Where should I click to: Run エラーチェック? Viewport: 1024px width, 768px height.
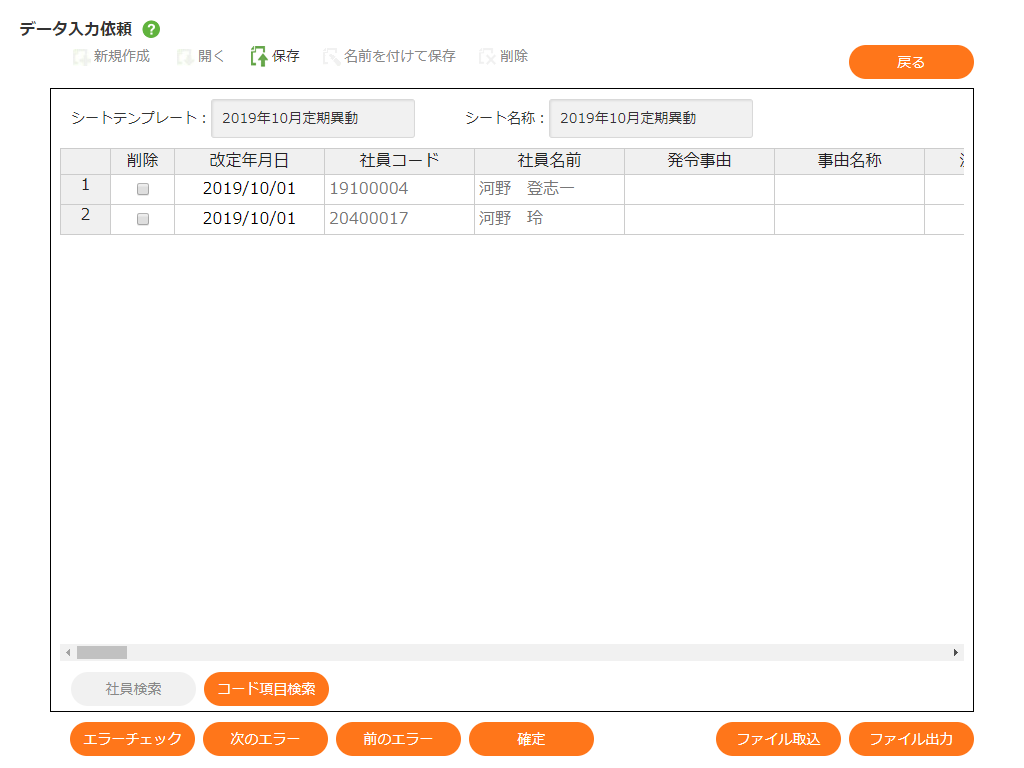point(132,739)
